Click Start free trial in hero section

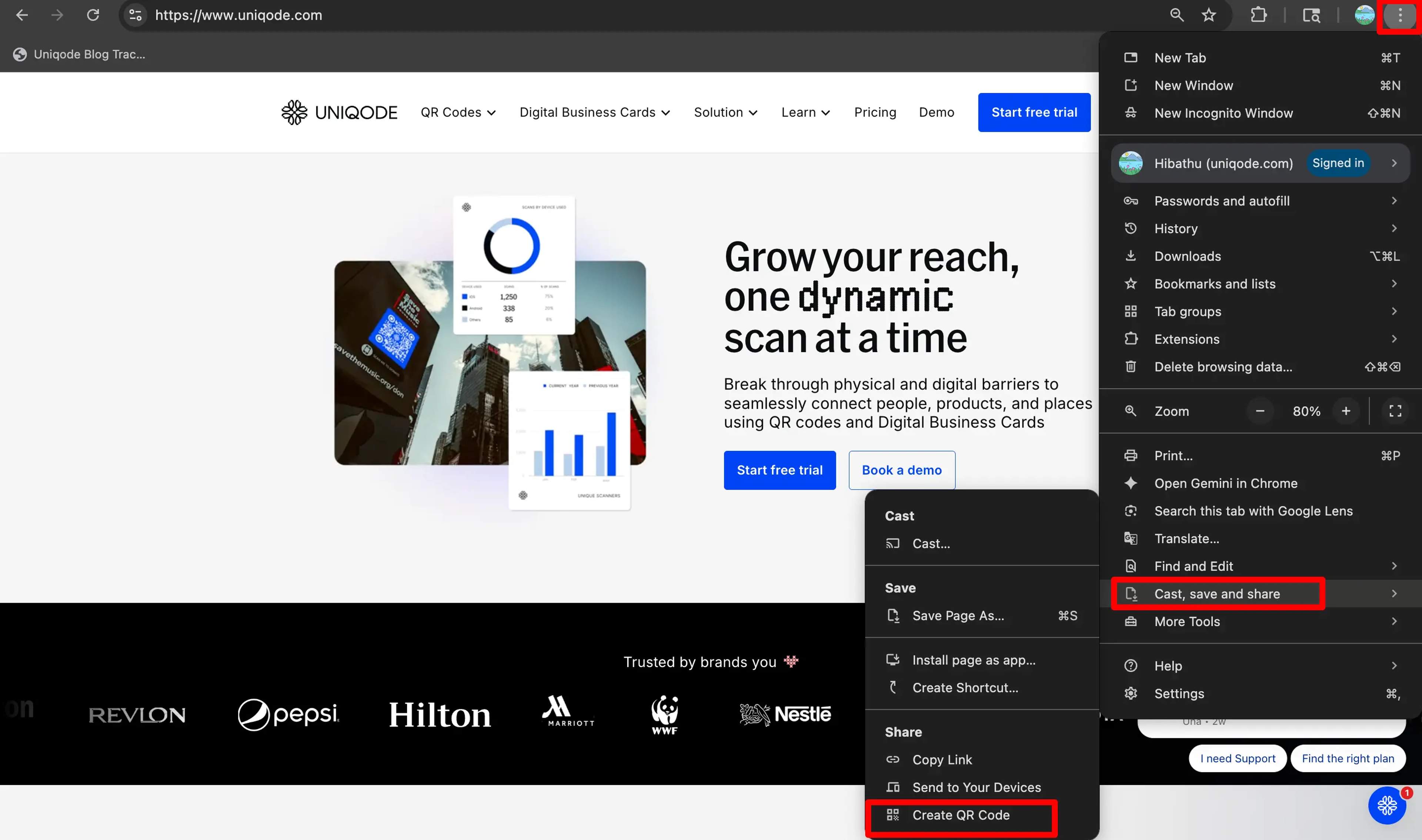[780, 470]
